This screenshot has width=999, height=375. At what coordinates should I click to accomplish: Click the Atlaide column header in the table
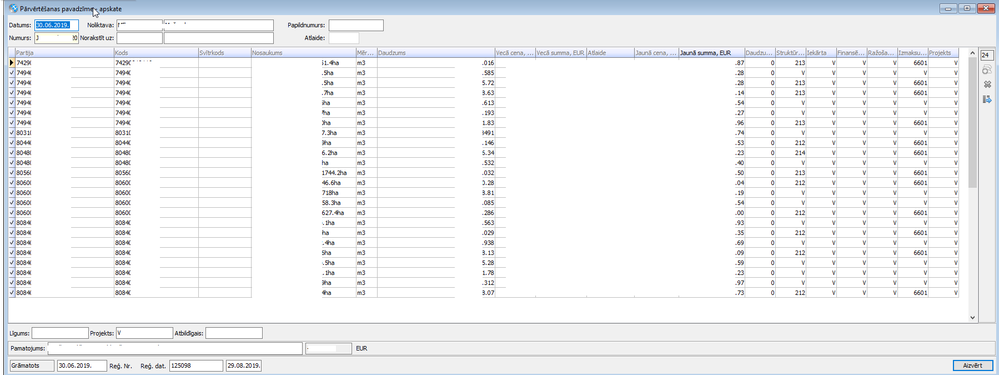tap(610, 53)
